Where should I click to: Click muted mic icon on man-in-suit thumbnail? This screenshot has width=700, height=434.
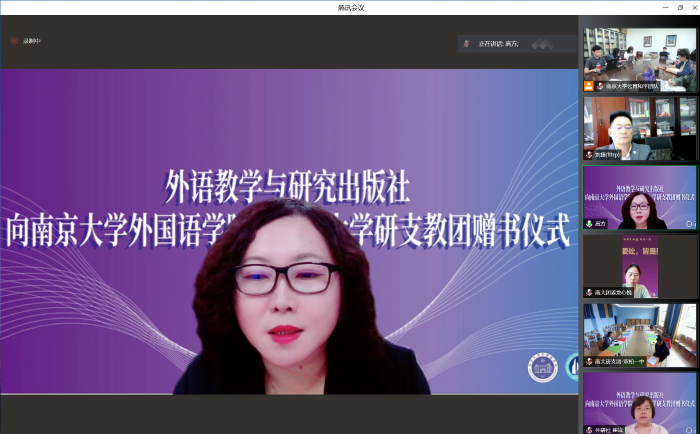589,155
